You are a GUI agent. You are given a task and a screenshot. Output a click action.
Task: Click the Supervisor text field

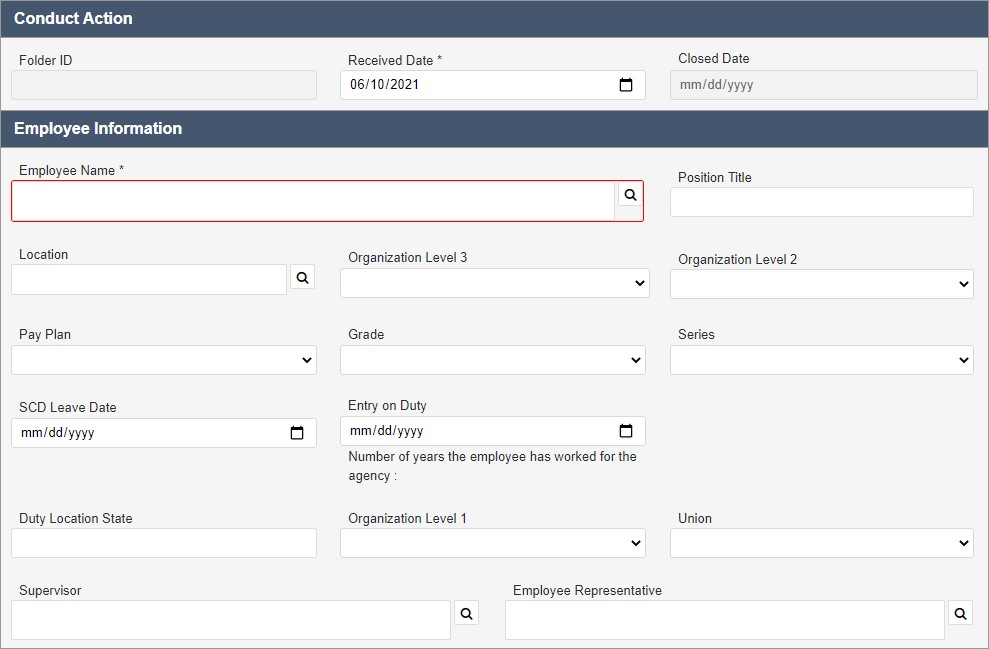(231, 620)
